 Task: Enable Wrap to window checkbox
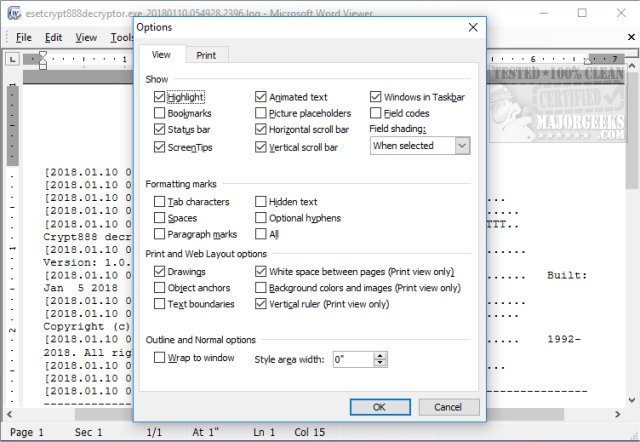click(x=159, y=358)
